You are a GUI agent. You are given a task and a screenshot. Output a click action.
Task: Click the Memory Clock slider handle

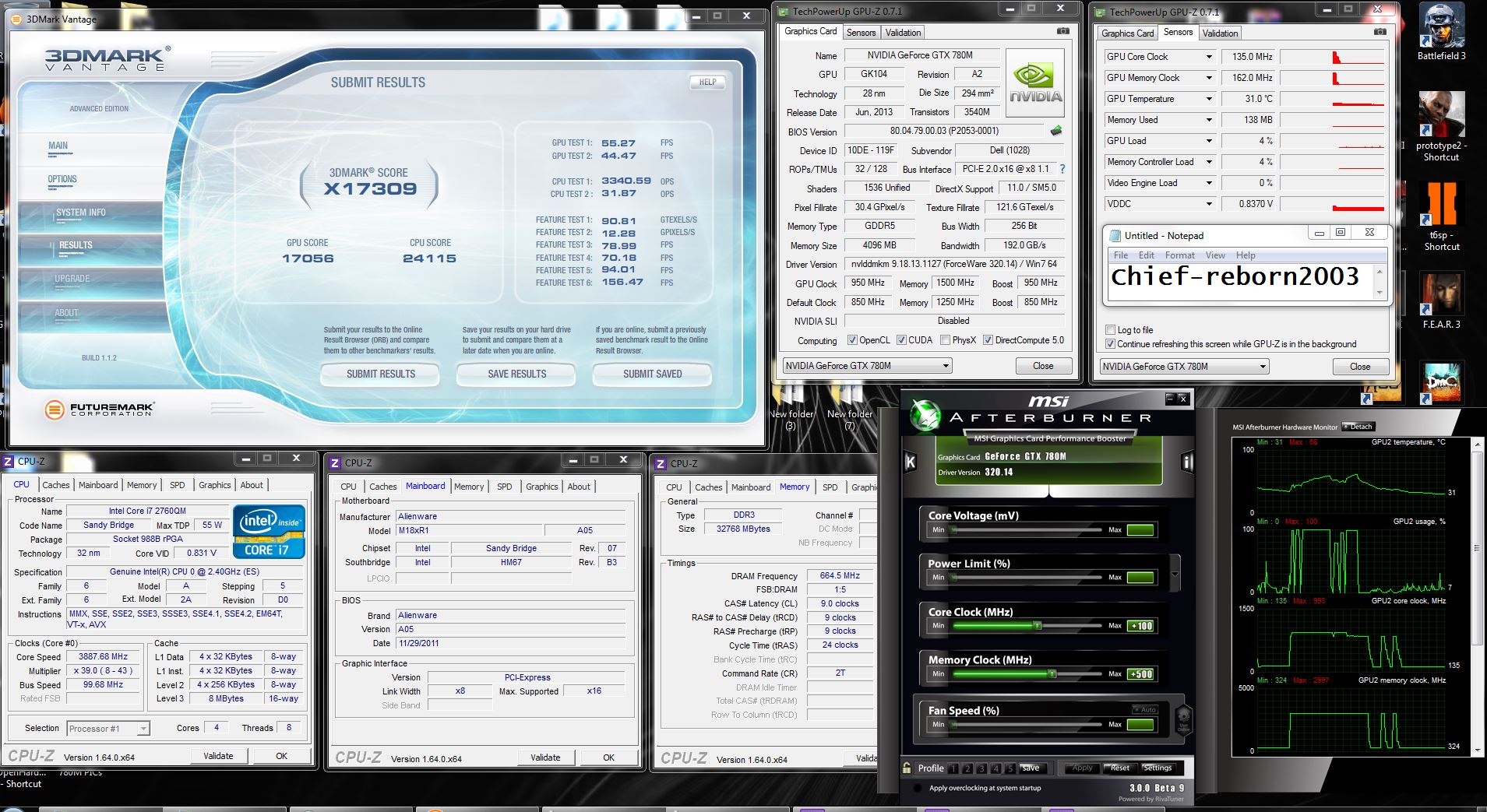(1052, 673)
